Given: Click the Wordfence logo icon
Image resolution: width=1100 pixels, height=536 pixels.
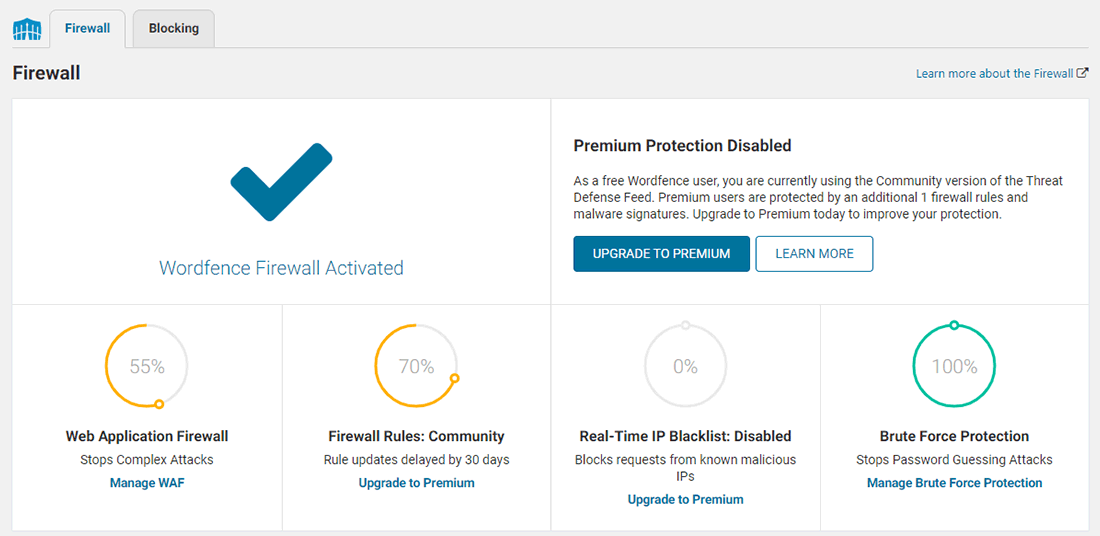Looking at the screenshot, I should [x=27, y=29].
